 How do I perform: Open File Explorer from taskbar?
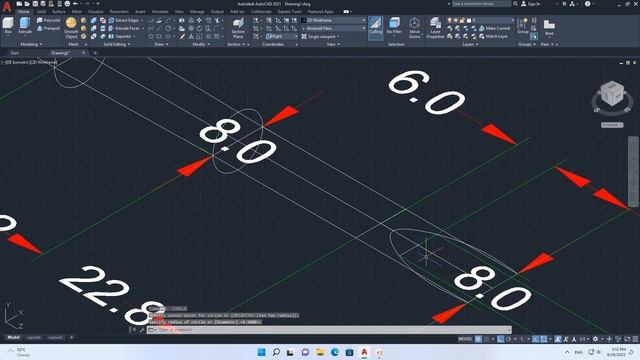pos(320,352)
